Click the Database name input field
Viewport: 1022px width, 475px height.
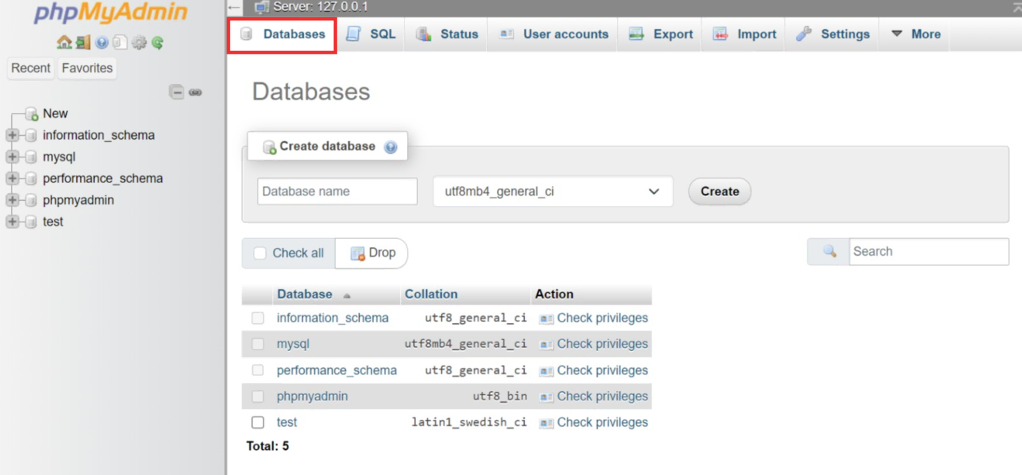337,191
